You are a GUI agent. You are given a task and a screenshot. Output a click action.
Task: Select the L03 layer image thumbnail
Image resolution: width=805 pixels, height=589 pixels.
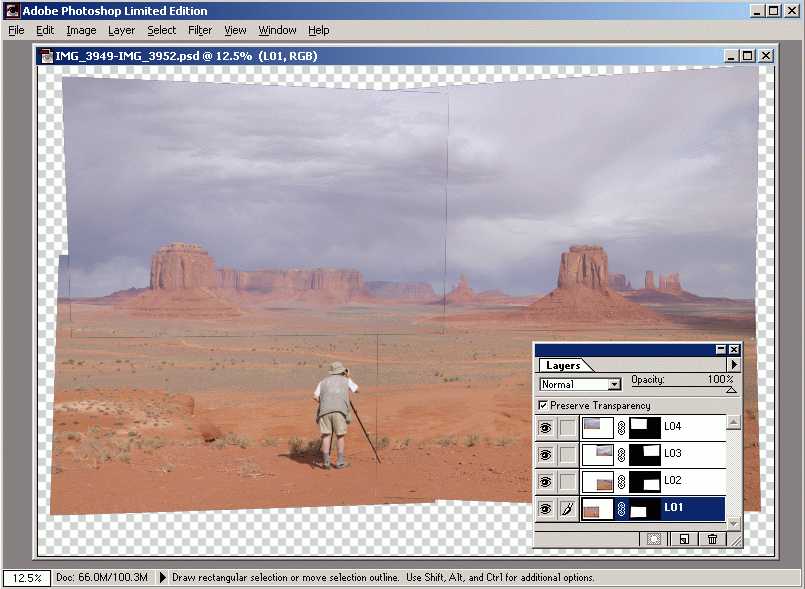[598, 455]
